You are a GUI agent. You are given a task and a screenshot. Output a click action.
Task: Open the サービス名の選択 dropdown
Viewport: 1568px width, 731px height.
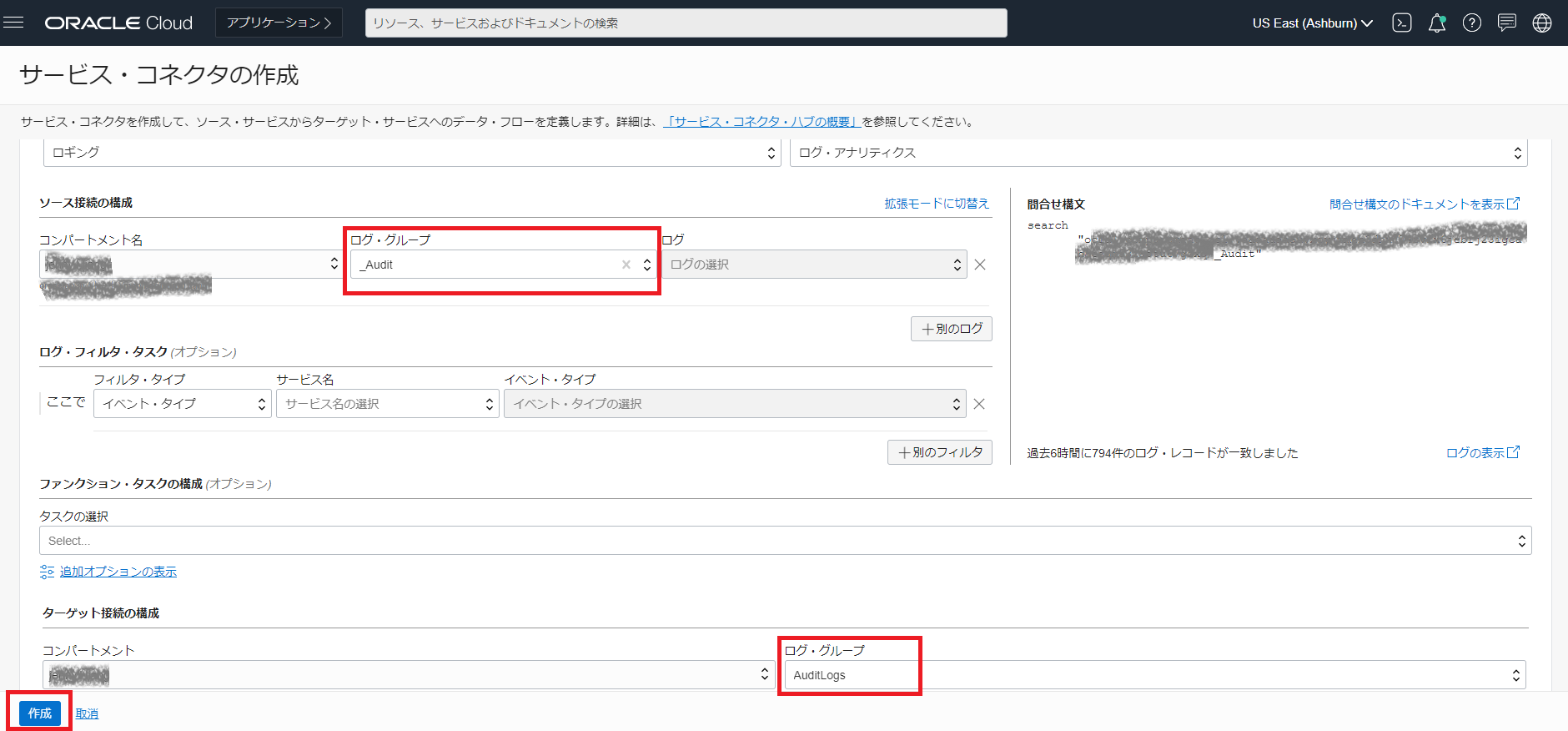click(x=387, y=404)
